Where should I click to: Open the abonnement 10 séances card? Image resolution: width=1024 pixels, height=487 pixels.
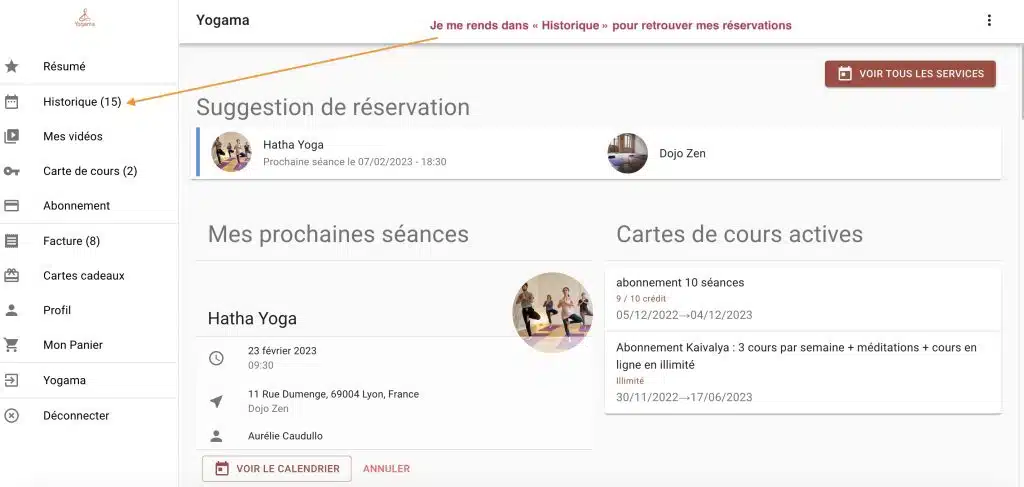[802, 298]
